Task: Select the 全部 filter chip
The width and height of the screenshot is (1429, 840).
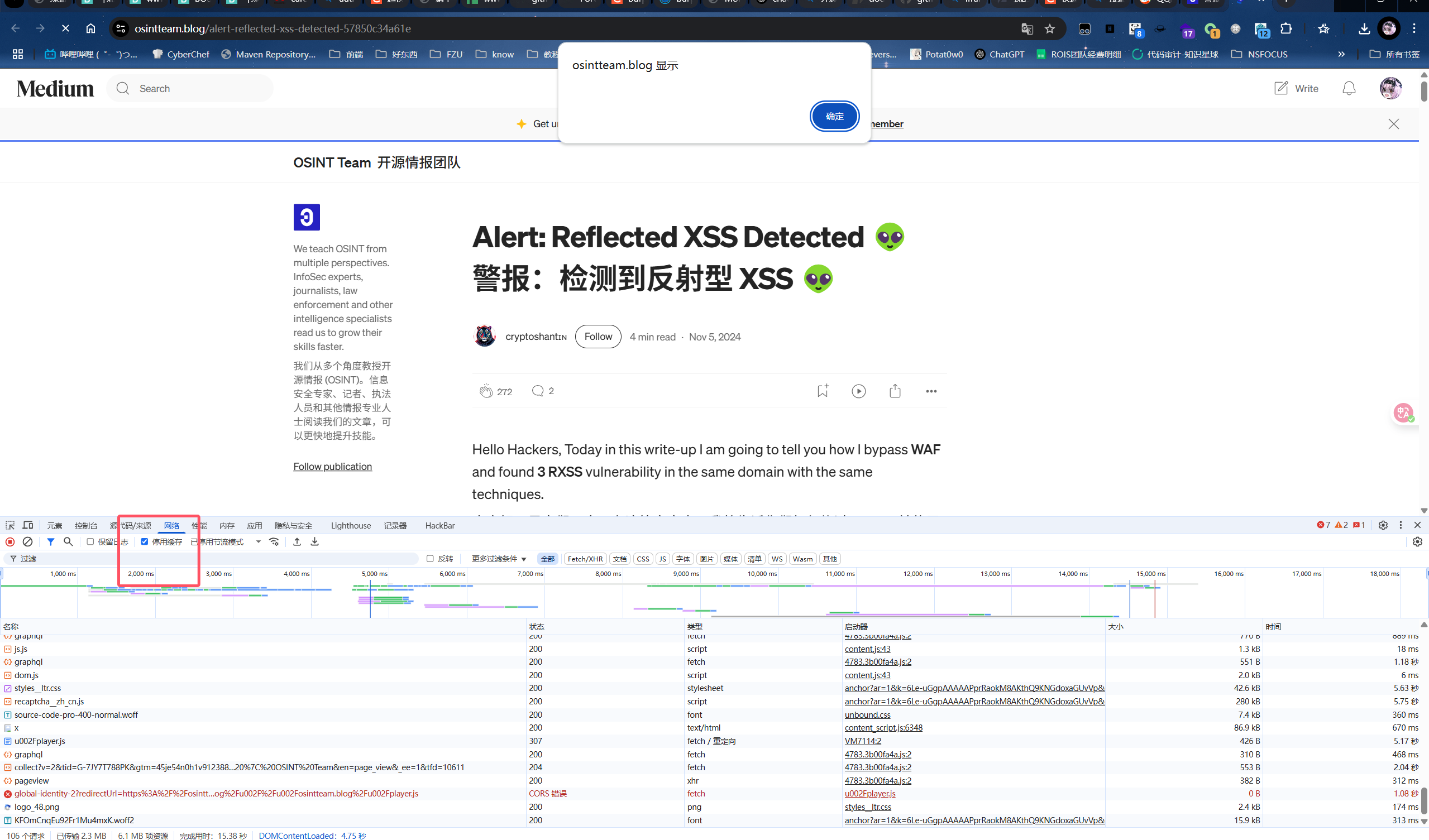Action: pyautogui.click(x=548, y=559)
